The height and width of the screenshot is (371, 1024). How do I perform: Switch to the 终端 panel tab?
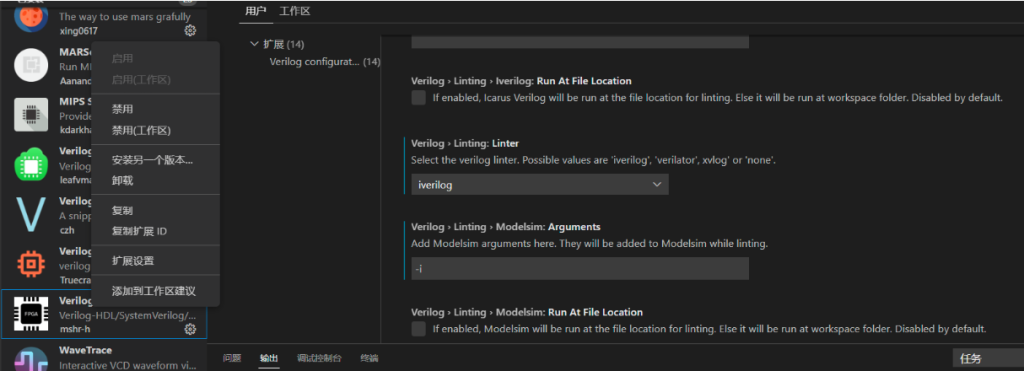point(369,358)
